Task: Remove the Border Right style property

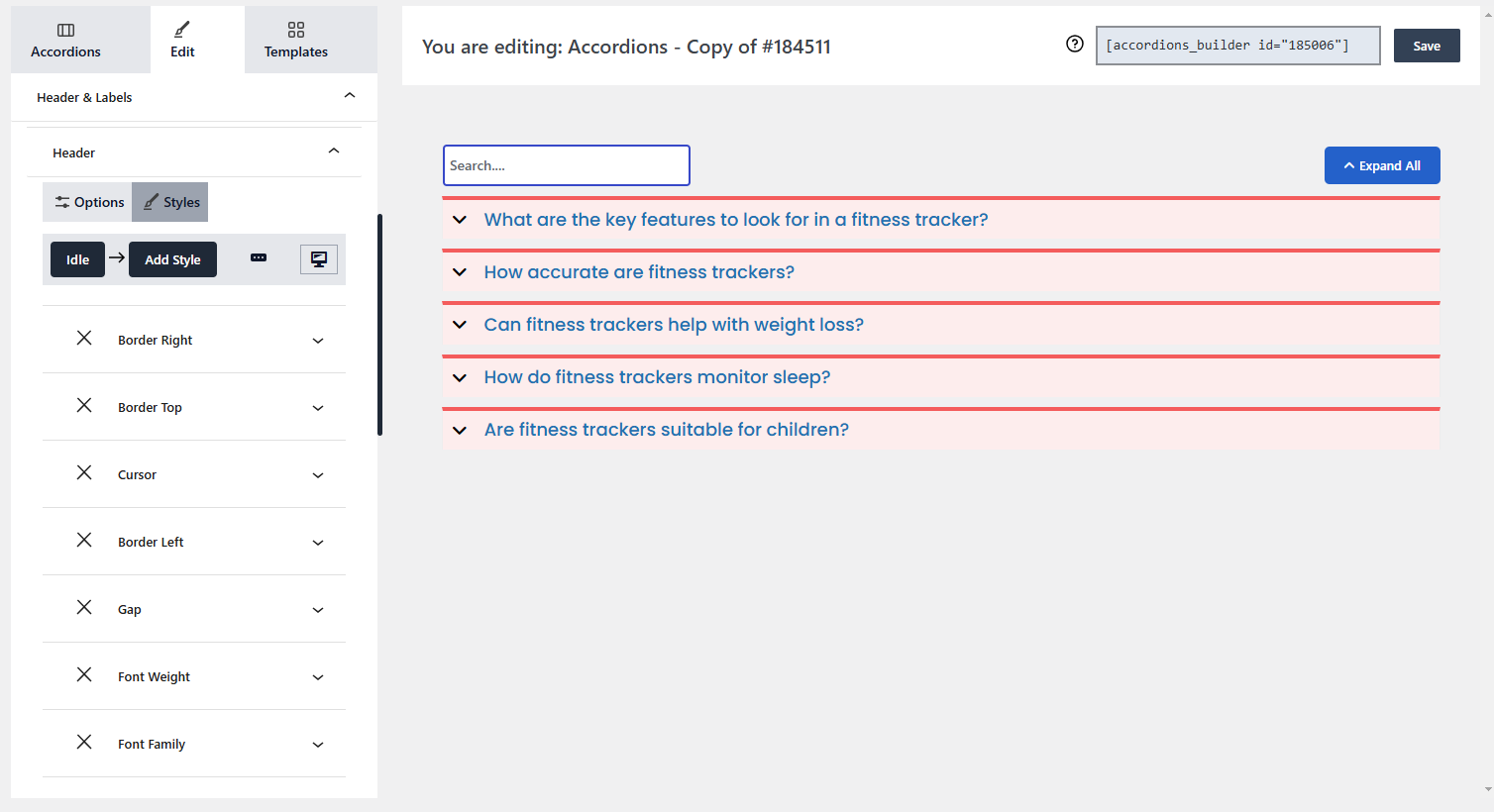Action: click(84, 339)
